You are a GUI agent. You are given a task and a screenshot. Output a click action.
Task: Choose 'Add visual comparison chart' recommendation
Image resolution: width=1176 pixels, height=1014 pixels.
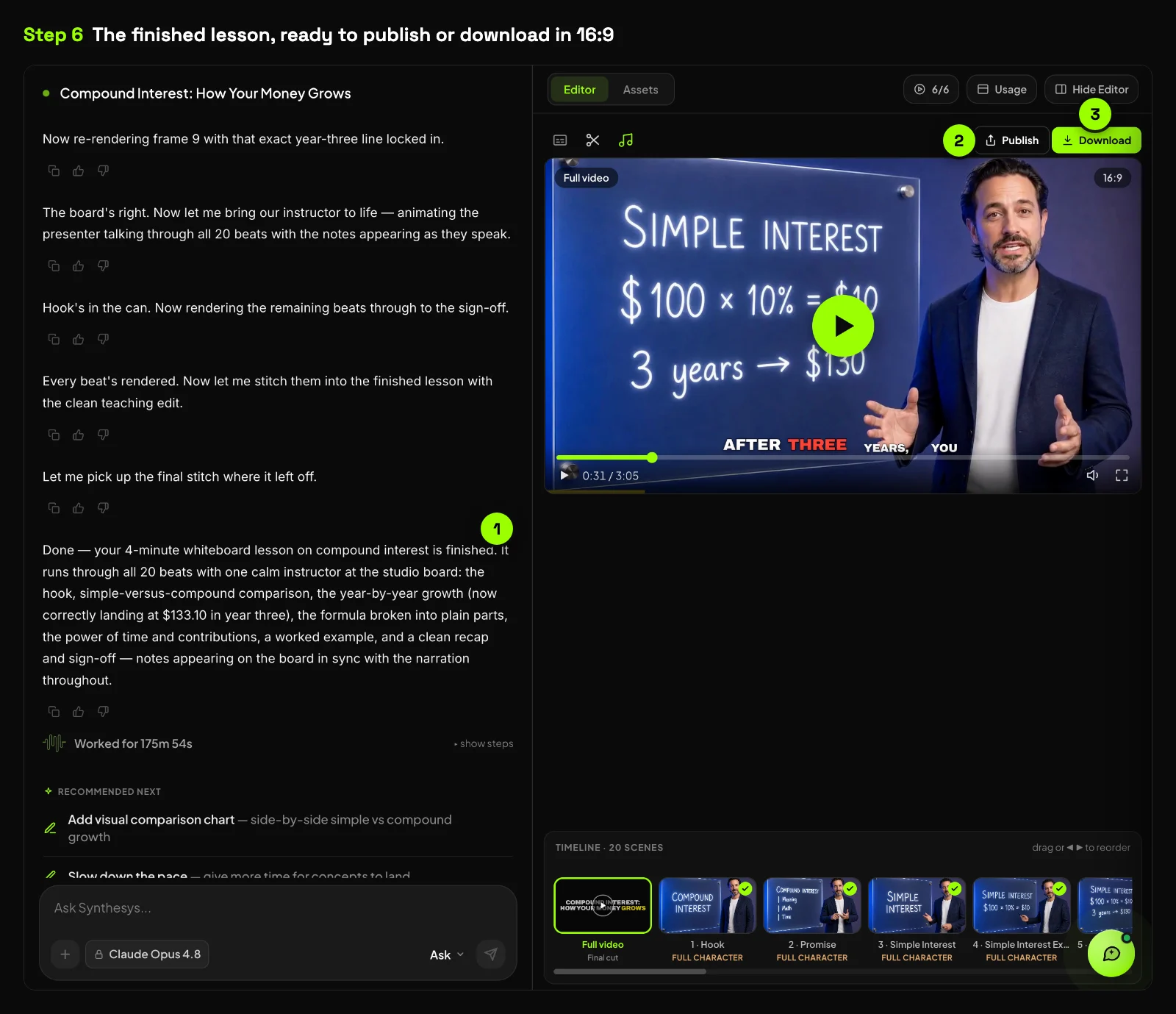pyautogui.click(x=278, y=828)
